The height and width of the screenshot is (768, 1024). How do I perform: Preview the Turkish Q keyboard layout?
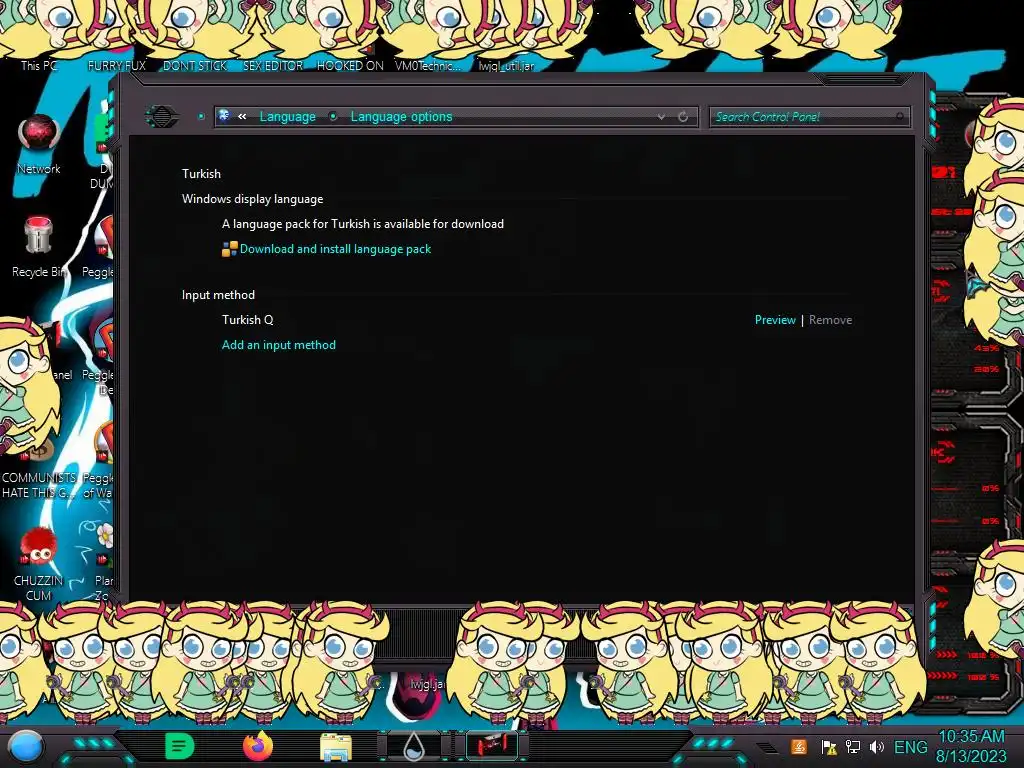point(775,320)
